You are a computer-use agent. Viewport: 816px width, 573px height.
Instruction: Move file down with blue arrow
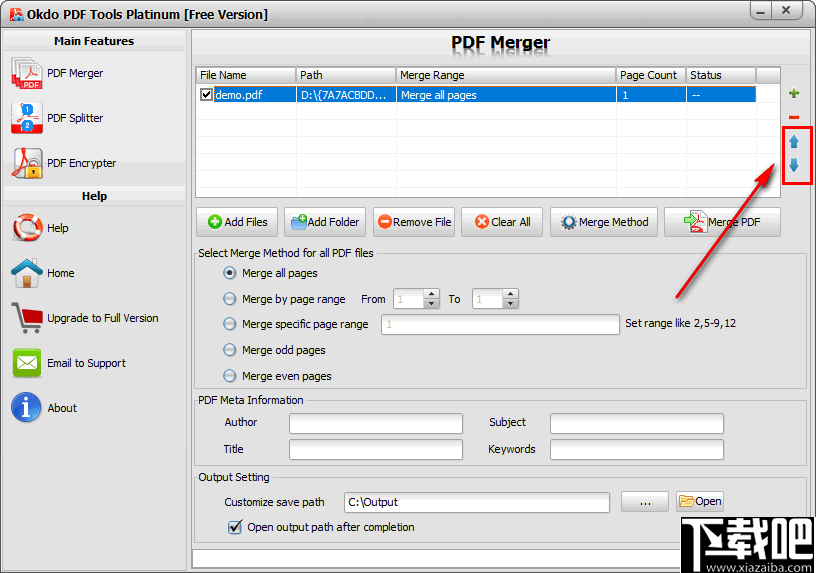coord(794,165)
